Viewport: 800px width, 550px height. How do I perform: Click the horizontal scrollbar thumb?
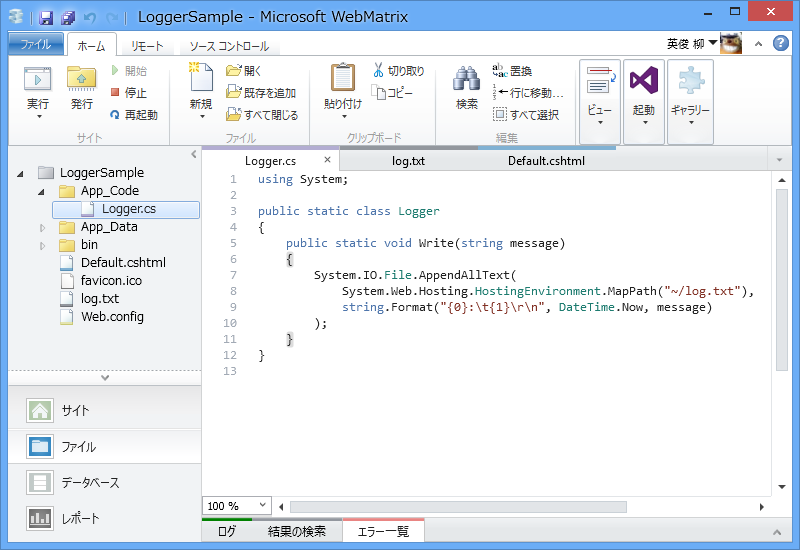458,507
